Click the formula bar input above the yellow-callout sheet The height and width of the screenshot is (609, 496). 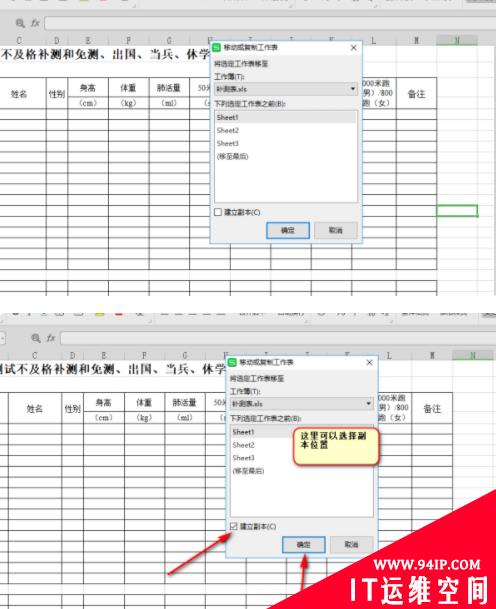point(278,338)
